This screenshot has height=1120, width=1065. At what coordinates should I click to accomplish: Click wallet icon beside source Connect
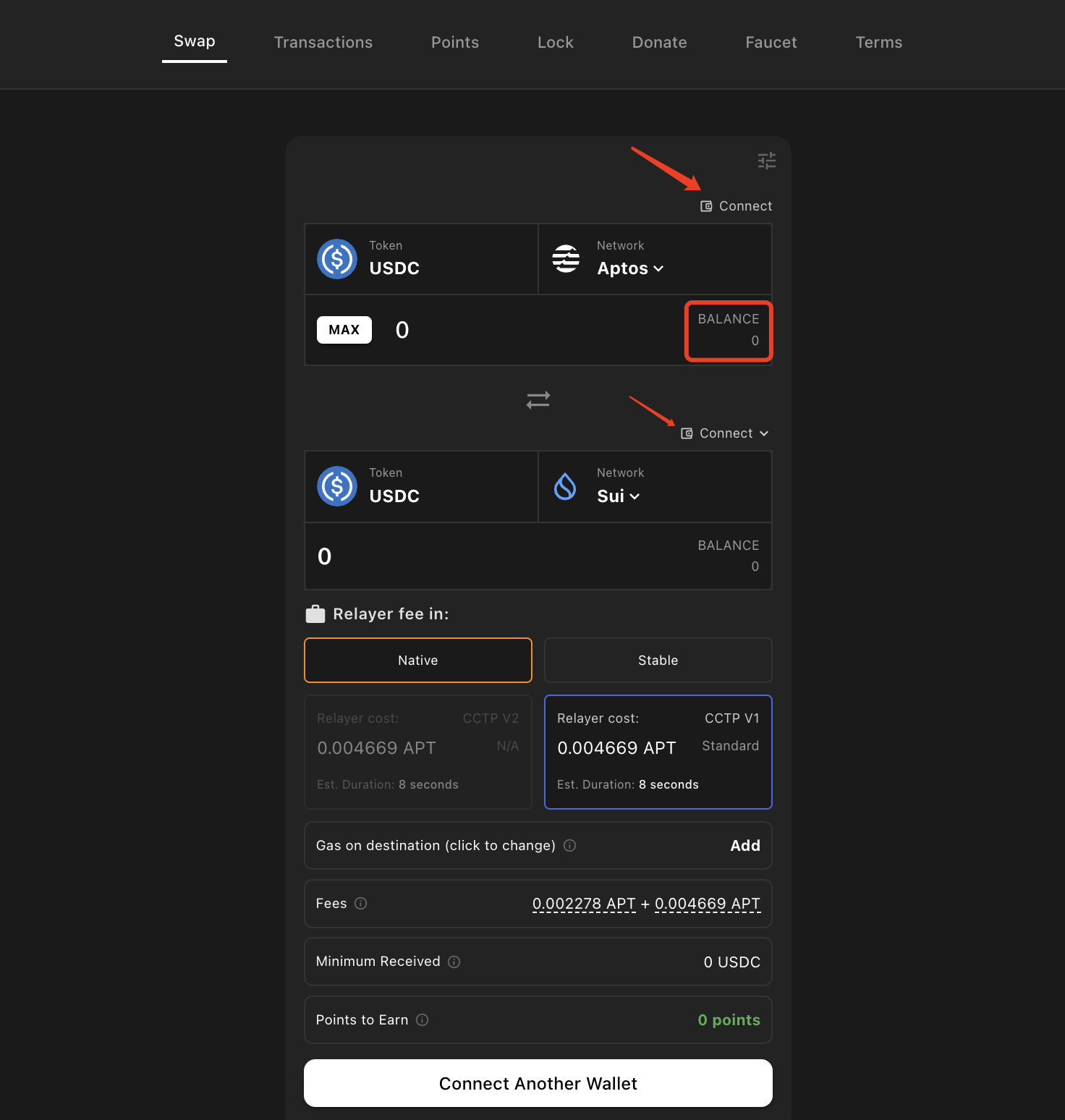pos(706,206)
